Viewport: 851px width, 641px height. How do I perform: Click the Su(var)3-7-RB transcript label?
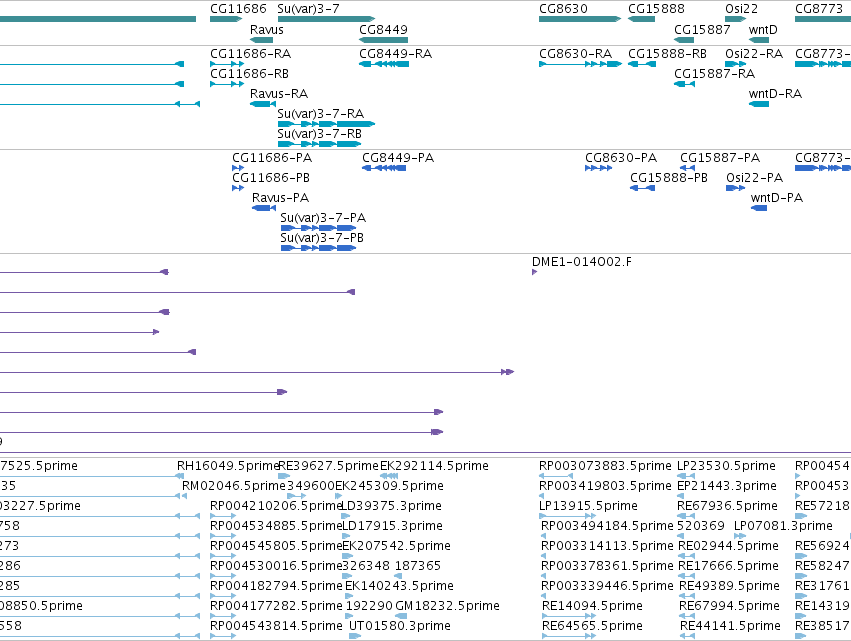320,134
